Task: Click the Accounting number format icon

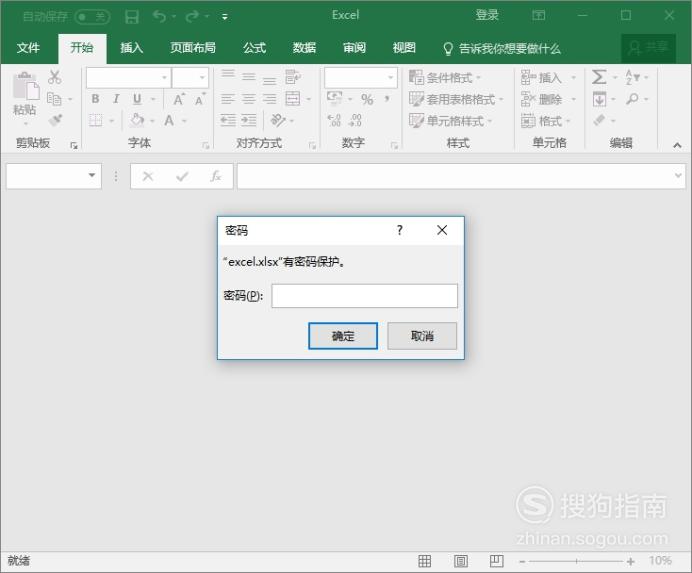Action: (x=335, y=98)
